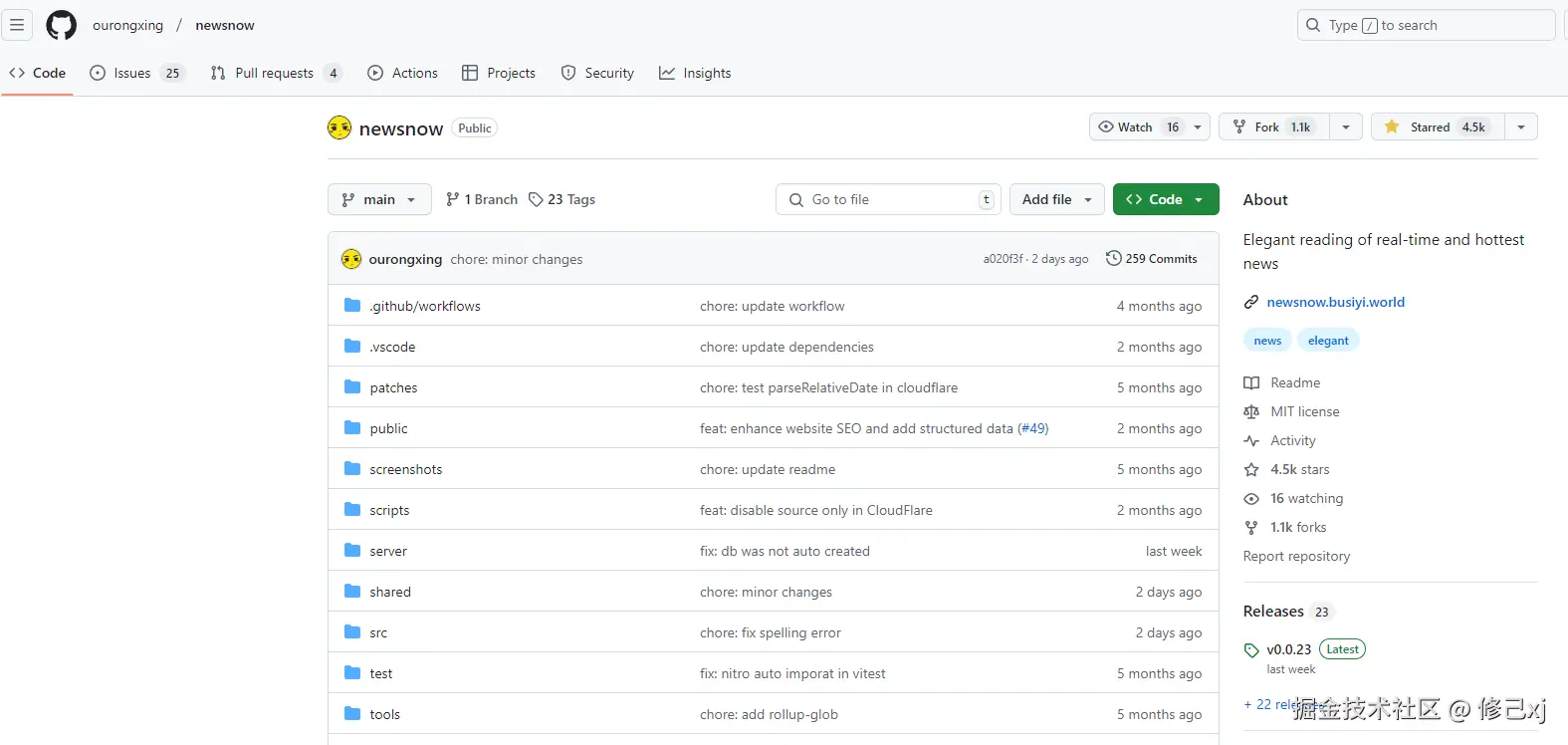View the 259 Commits history
This screenshot has height=745, width=1568.
(1152, 259)
